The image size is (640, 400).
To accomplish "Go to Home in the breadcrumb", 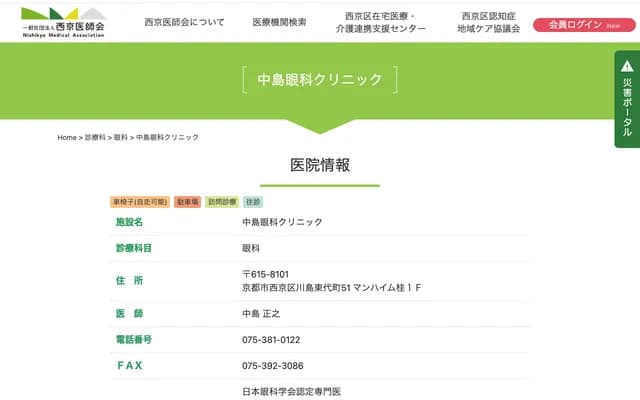I will 67,137.
